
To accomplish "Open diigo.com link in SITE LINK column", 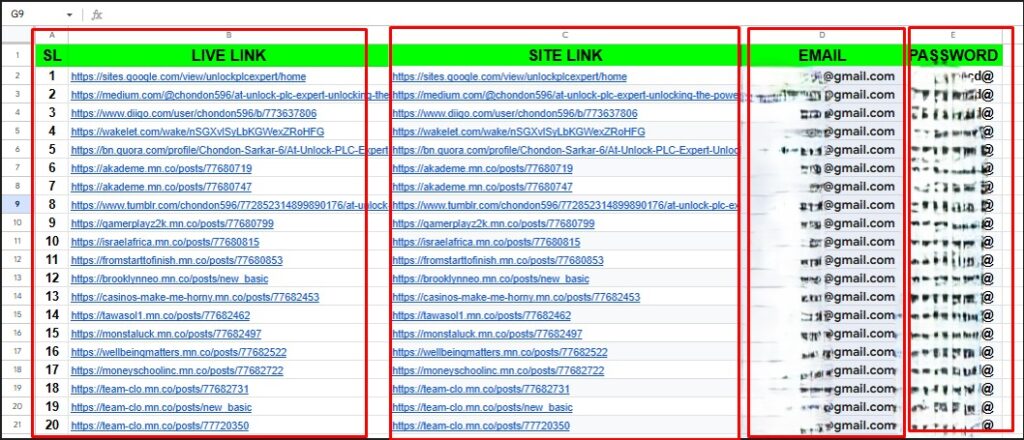I will click(x=515, y=113).
